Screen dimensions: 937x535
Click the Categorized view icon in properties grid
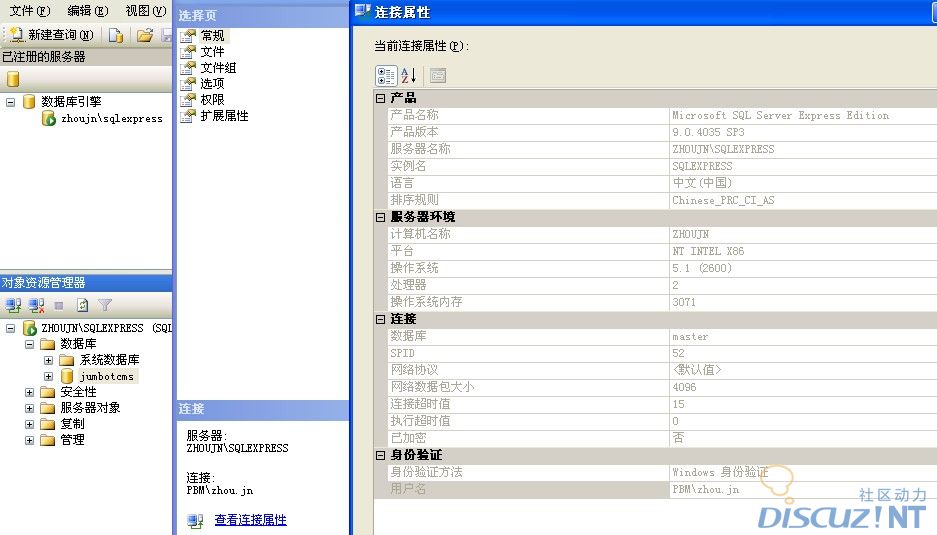pos(386,76)
